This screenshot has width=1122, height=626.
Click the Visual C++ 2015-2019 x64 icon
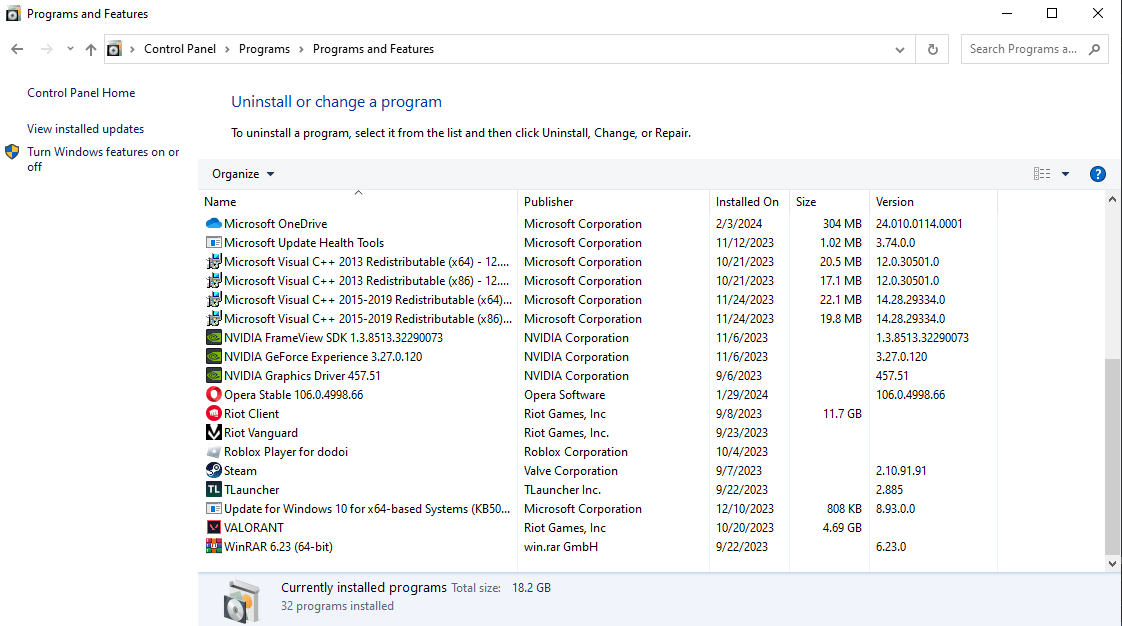(213, 300)
